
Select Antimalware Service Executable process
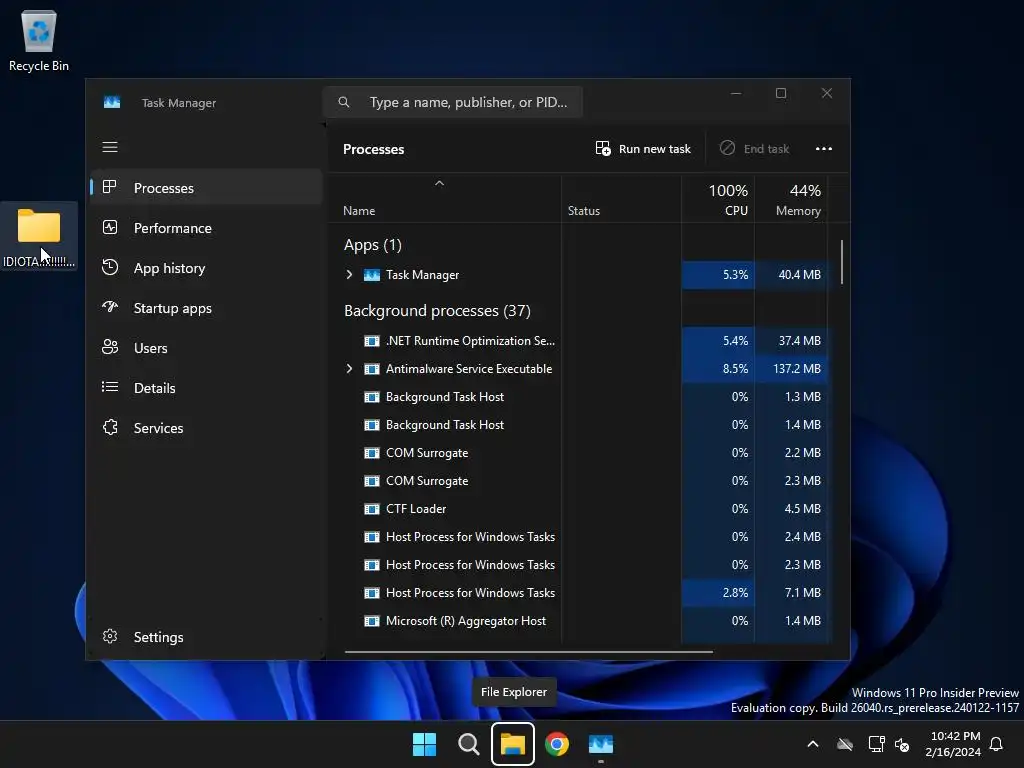pyautogui.click(x=578, y=369)
